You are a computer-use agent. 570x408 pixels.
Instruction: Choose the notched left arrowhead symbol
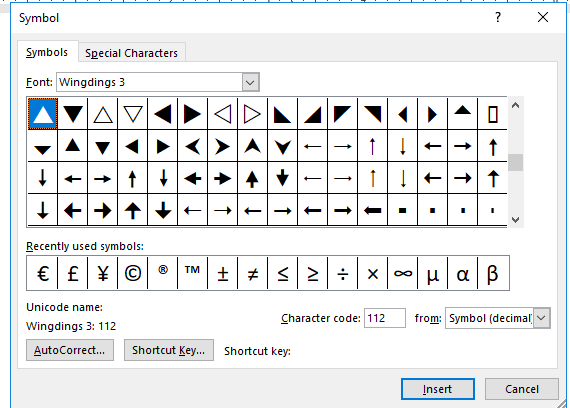point(193,146)
